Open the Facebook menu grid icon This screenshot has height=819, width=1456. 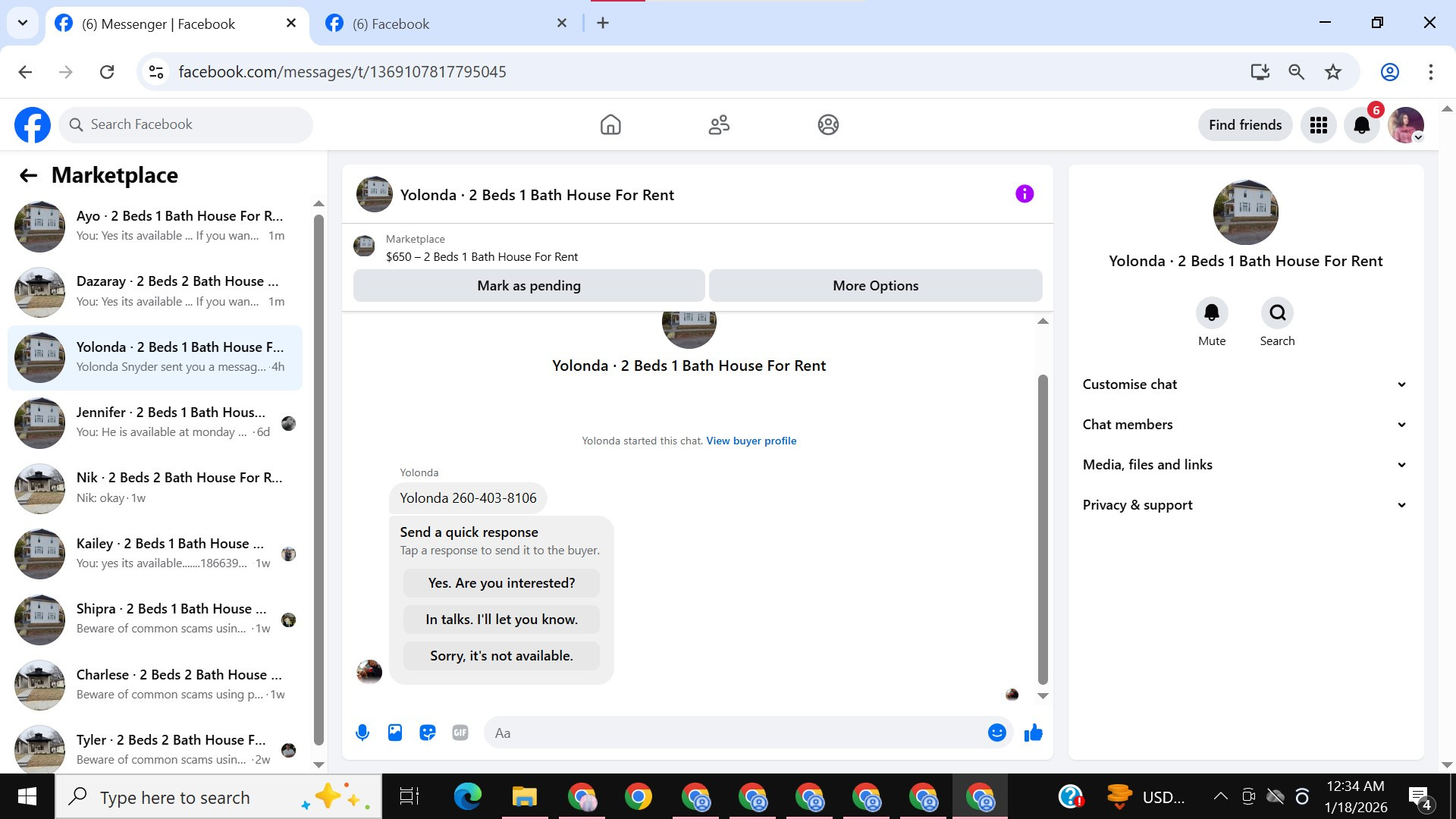pos(1319,125)
